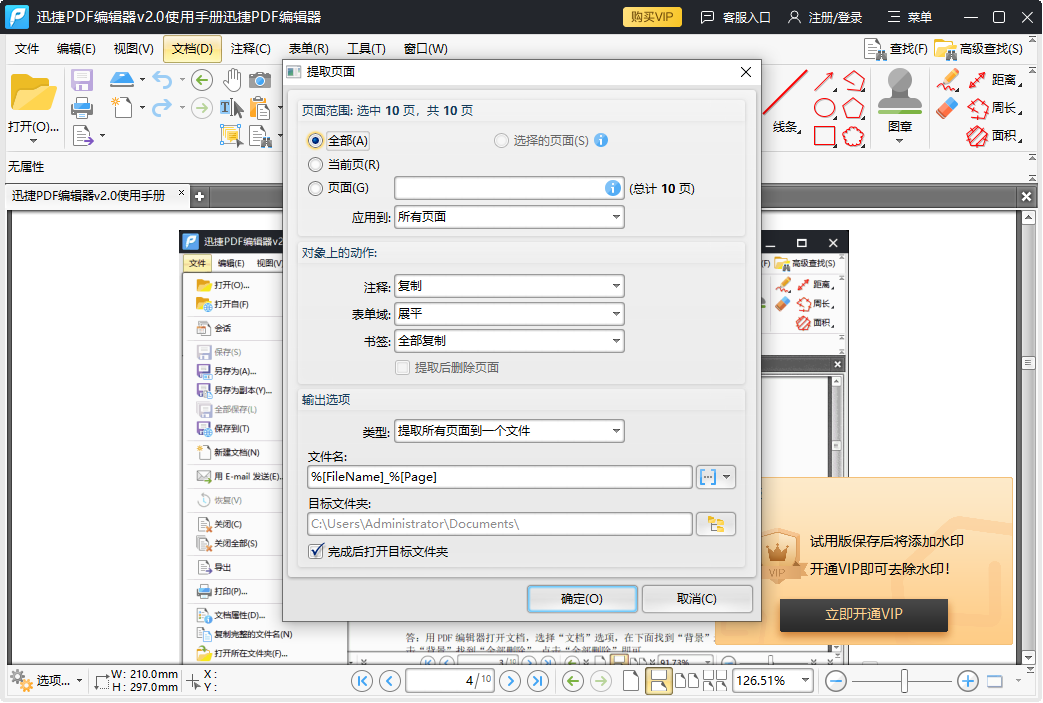1043x703 pixels.
Task: Select the eraser tool icon
Action: (948, 108)
